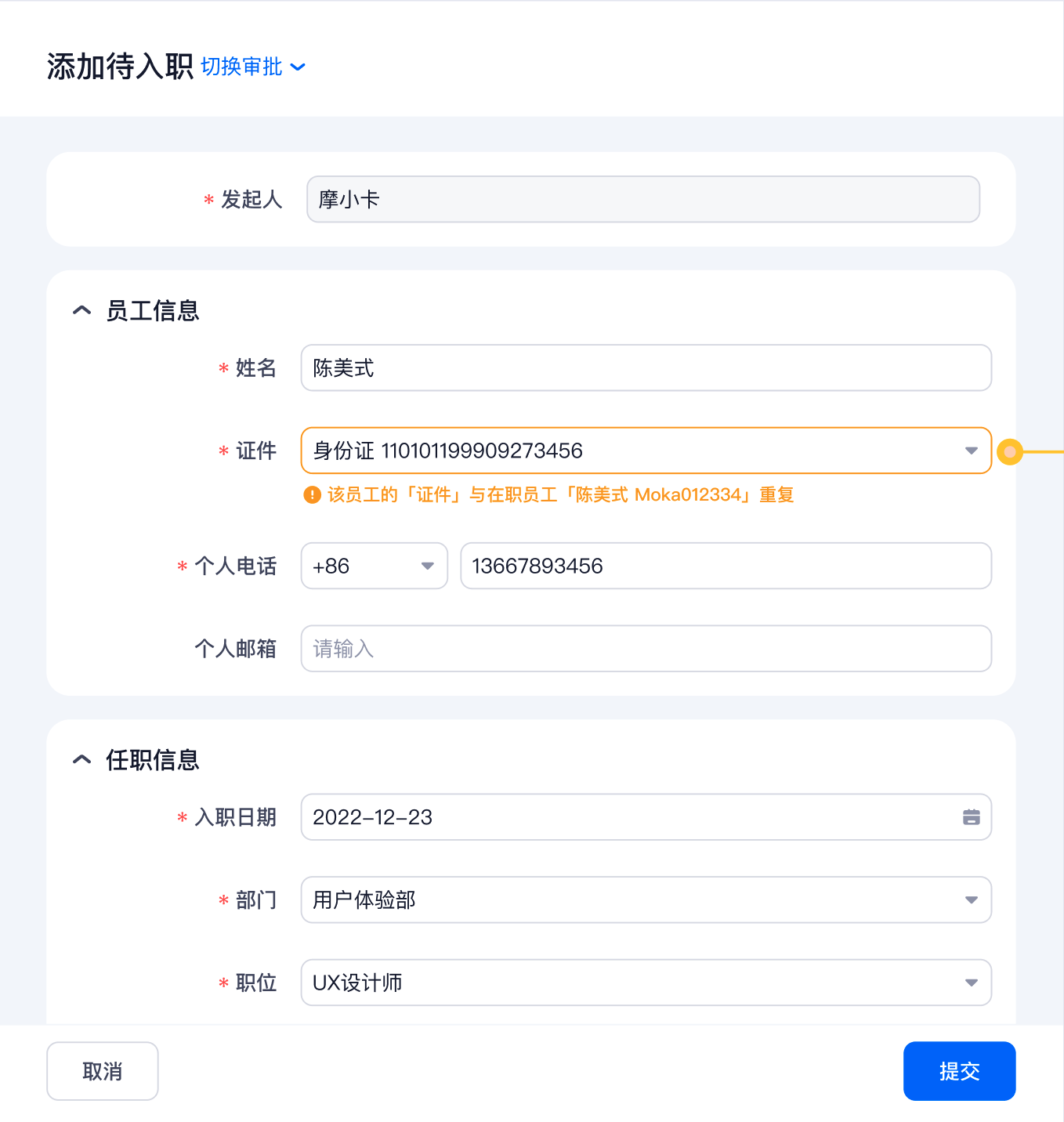Open the 切换审批 dropdown
This screenshot has width=1064, height=1122.
point(252,67)
